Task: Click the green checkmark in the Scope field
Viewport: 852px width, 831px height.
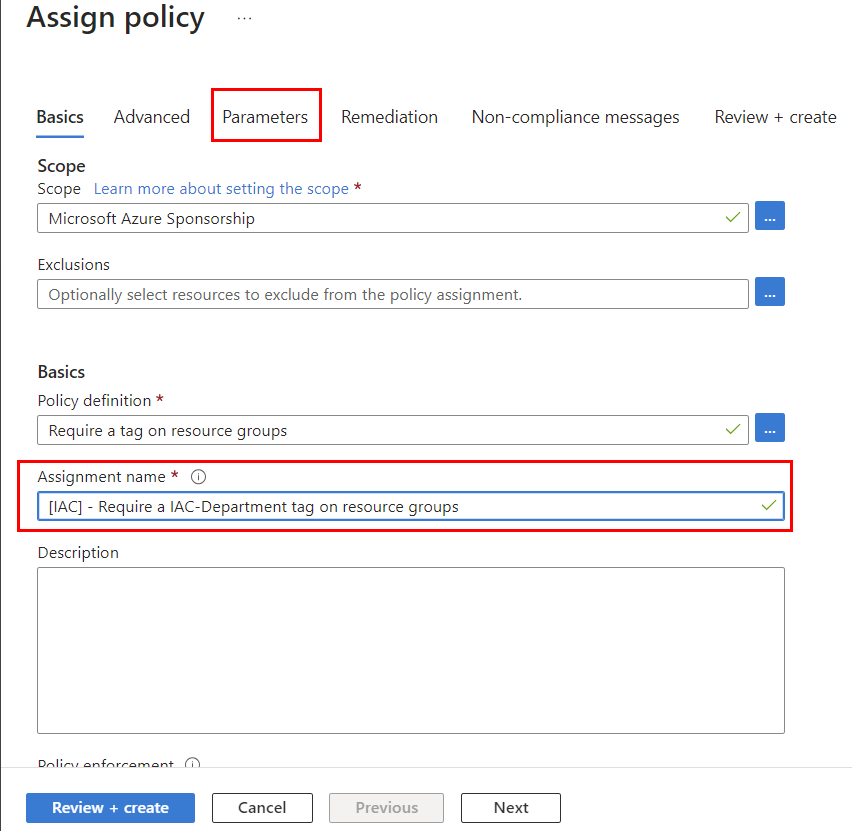Action: point(732,217)
